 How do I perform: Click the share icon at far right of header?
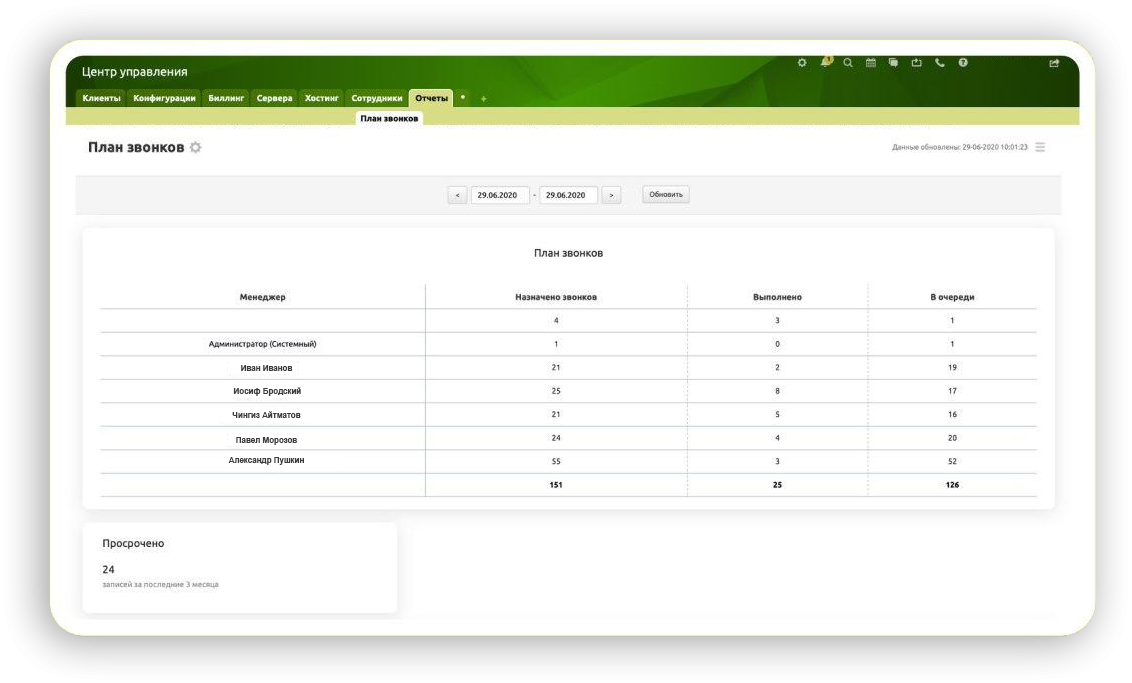pos(1054,63)
